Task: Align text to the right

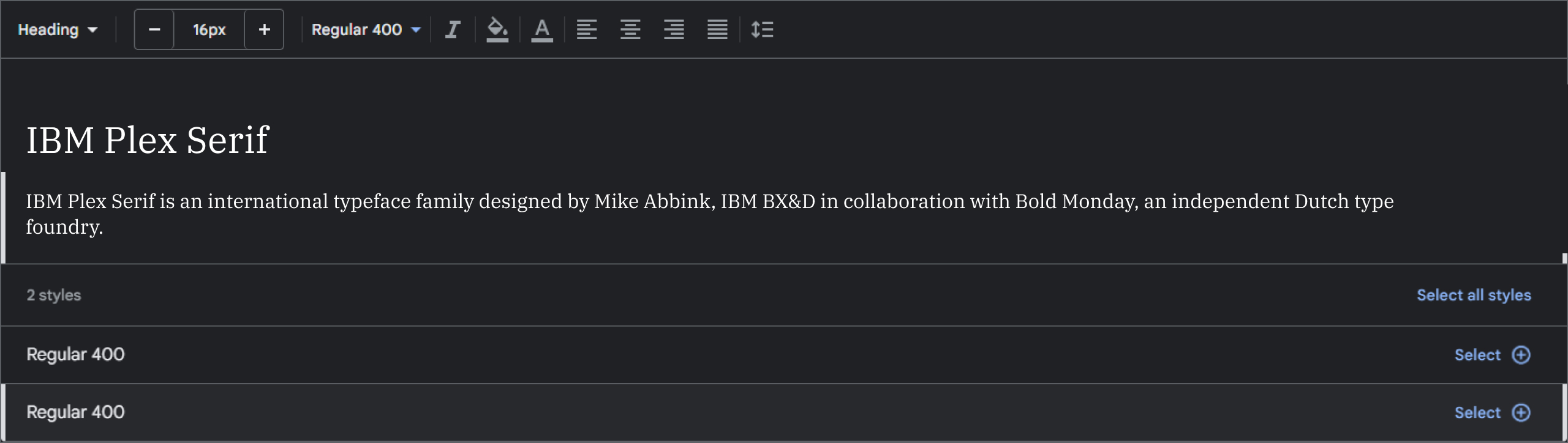Action: point(674,29)
